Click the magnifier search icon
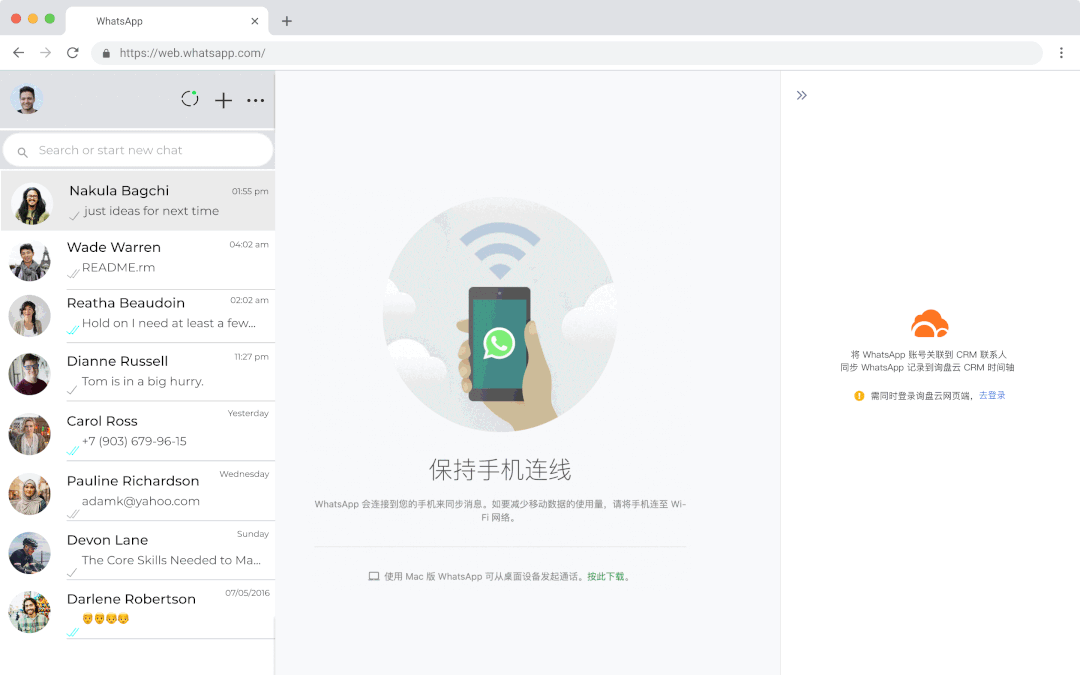This screenshot has width=1080, height=675. 23,152
